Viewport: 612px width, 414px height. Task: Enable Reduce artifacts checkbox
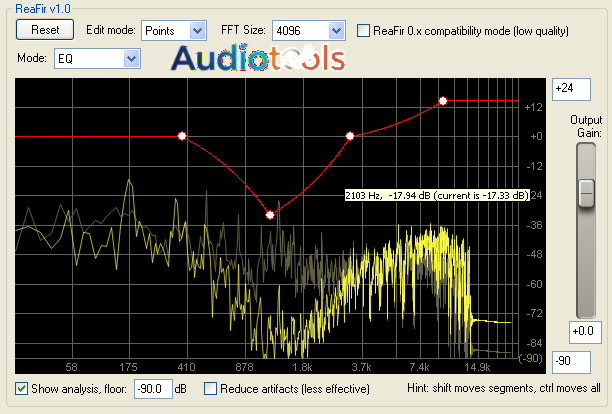tap(210, 389)
